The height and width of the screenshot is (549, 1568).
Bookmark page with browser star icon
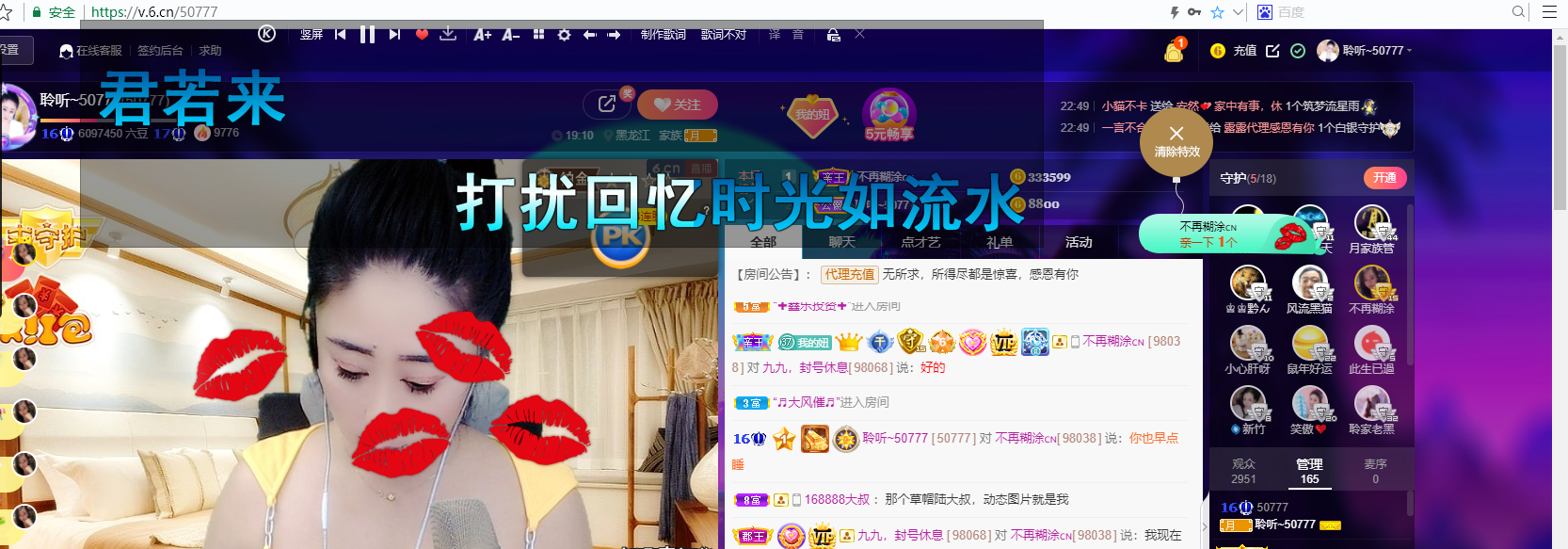click(x=1217, y=12)
